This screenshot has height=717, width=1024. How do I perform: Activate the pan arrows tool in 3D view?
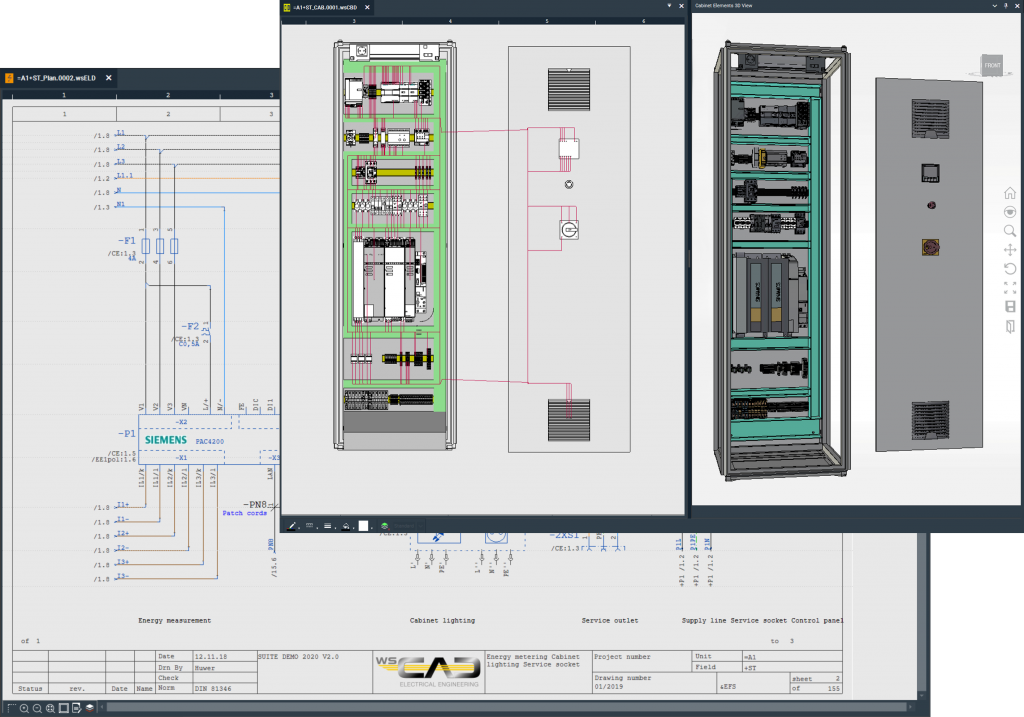point(1010,250)
